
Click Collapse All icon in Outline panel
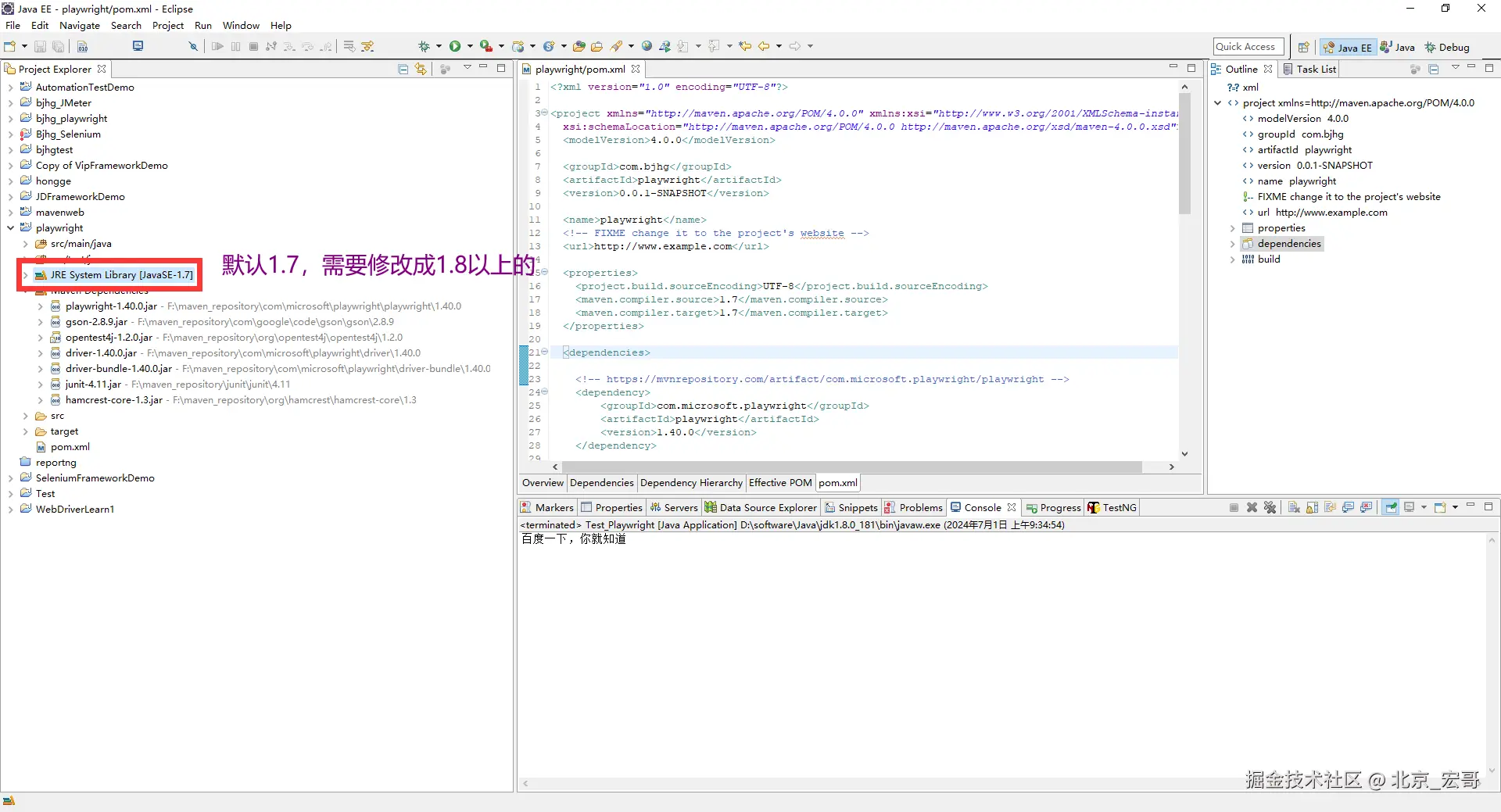[x=1434, y=69]
